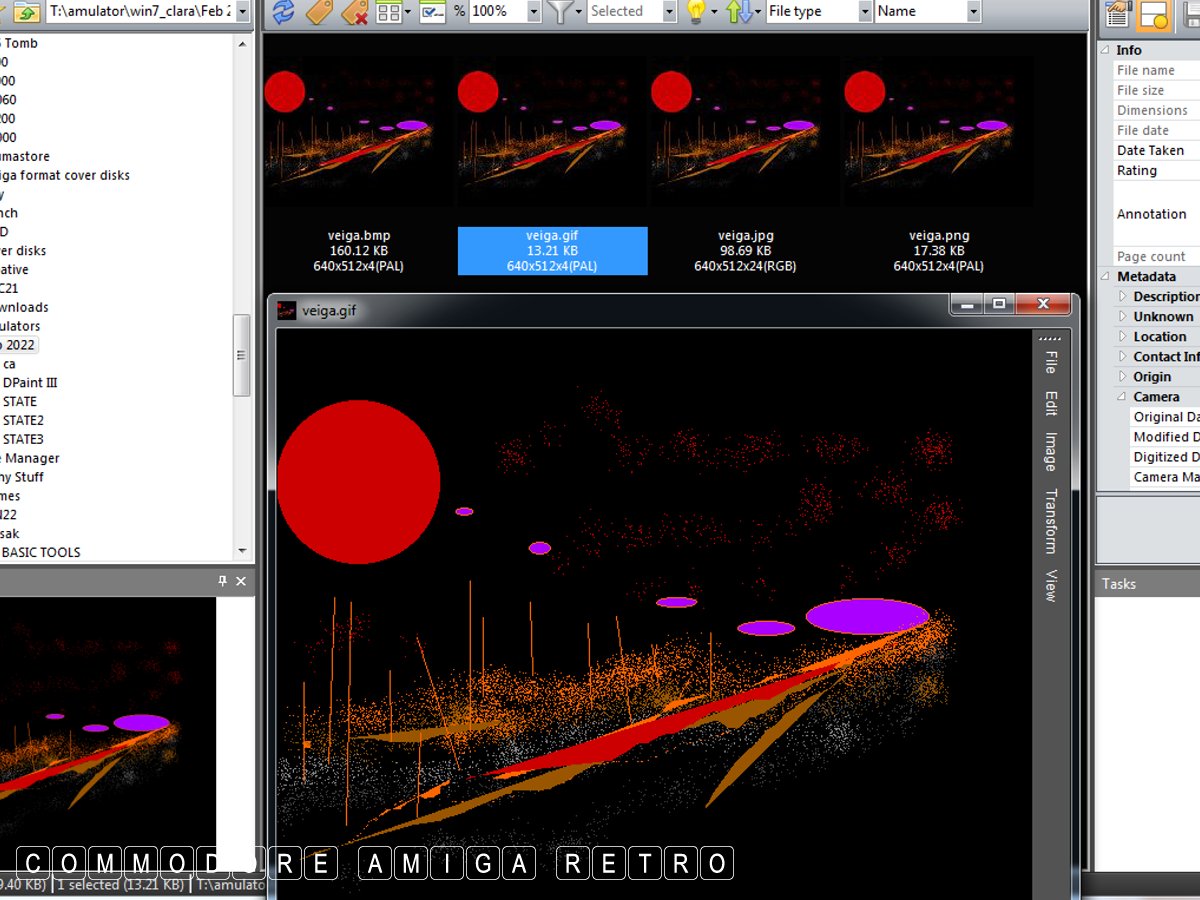This screenshot has height=900, width=1200.
Task: Open the 100% zoom dropdown
Action: pyautogui.click(x=533, y=12)
